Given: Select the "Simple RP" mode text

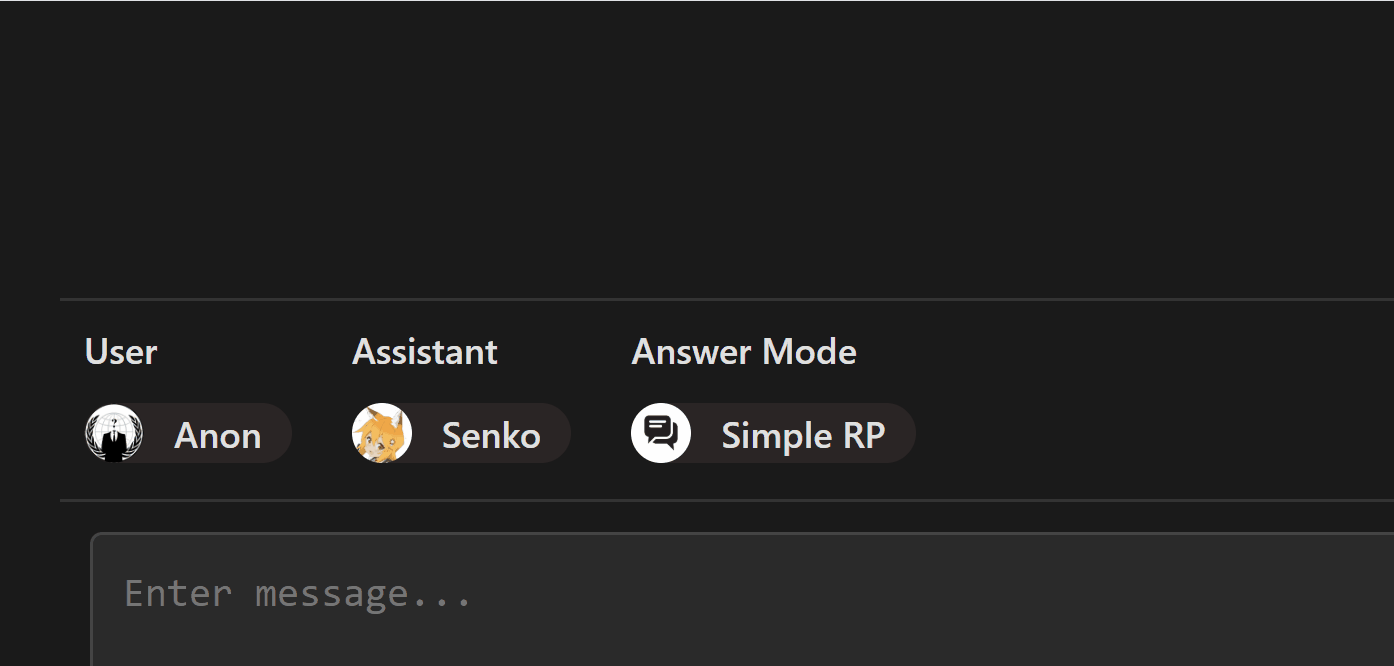Looking at the screenshot, I should click(x=803, y=436).
